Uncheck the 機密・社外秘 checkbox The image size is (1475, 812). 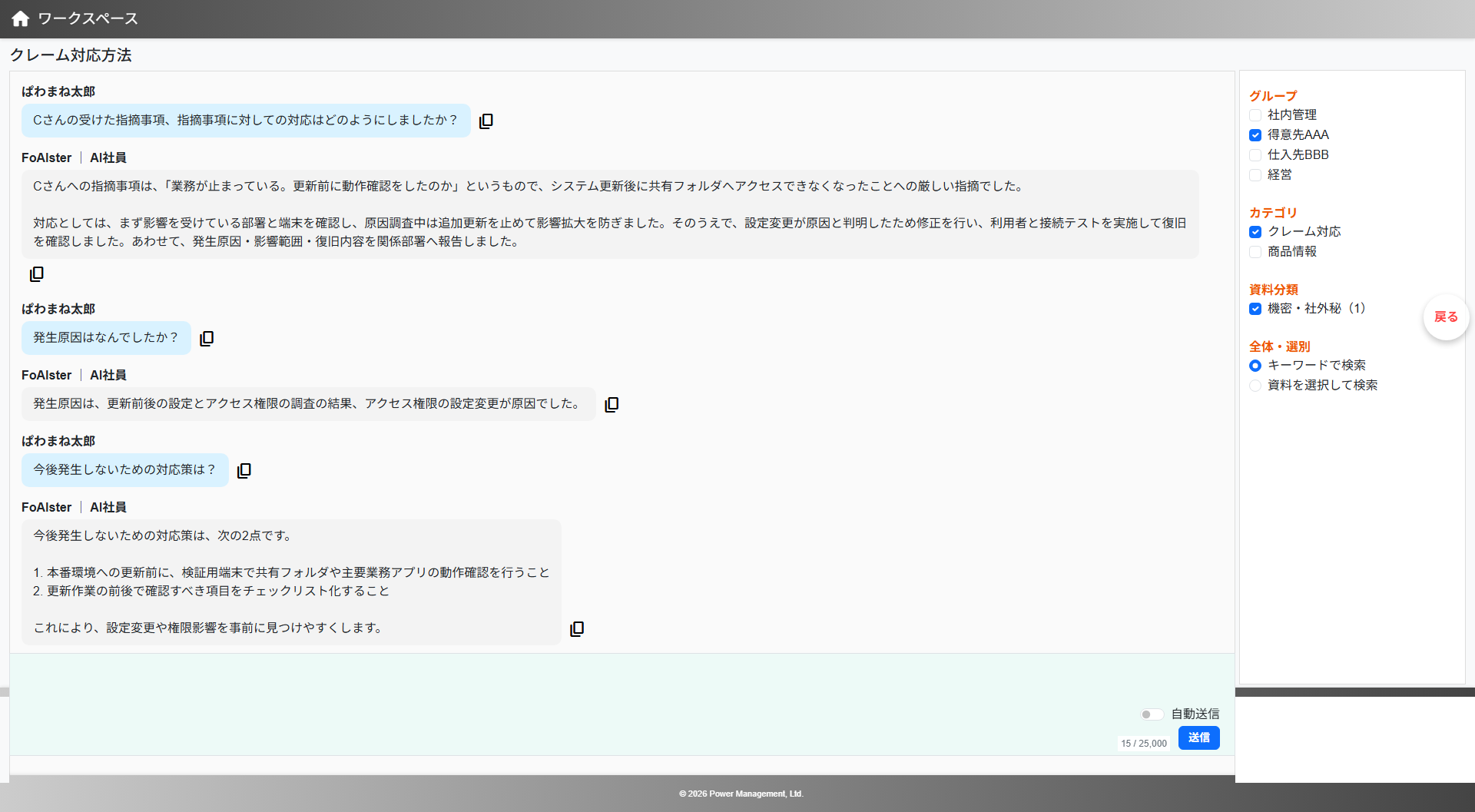1255,309
